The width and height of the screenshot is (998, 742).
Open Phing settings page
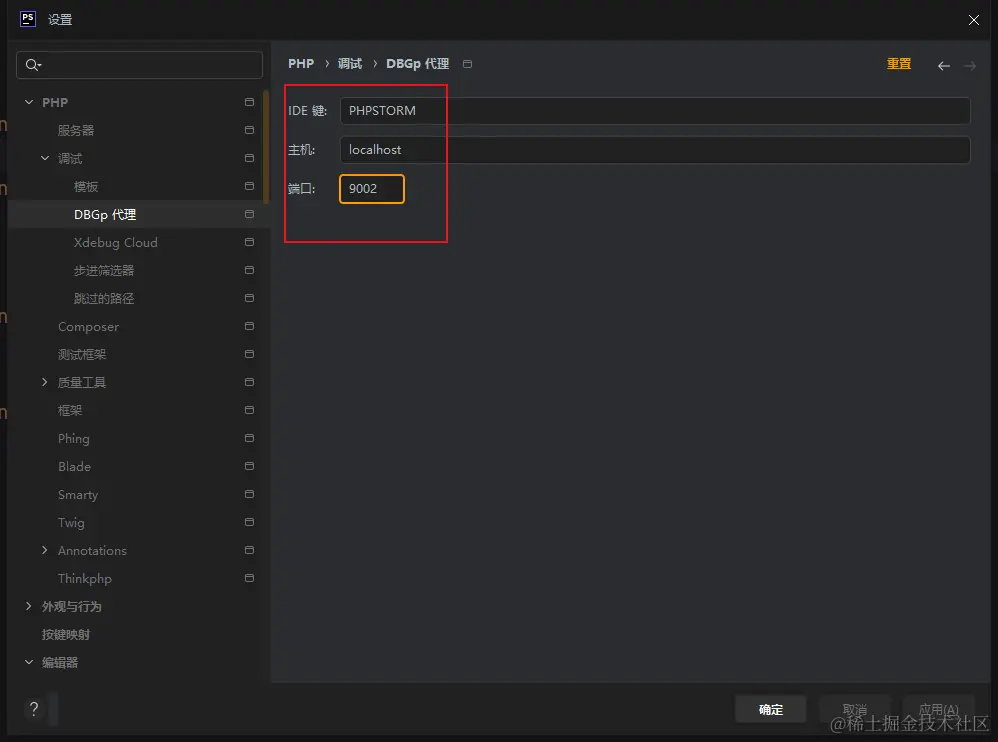click(74, 438)
